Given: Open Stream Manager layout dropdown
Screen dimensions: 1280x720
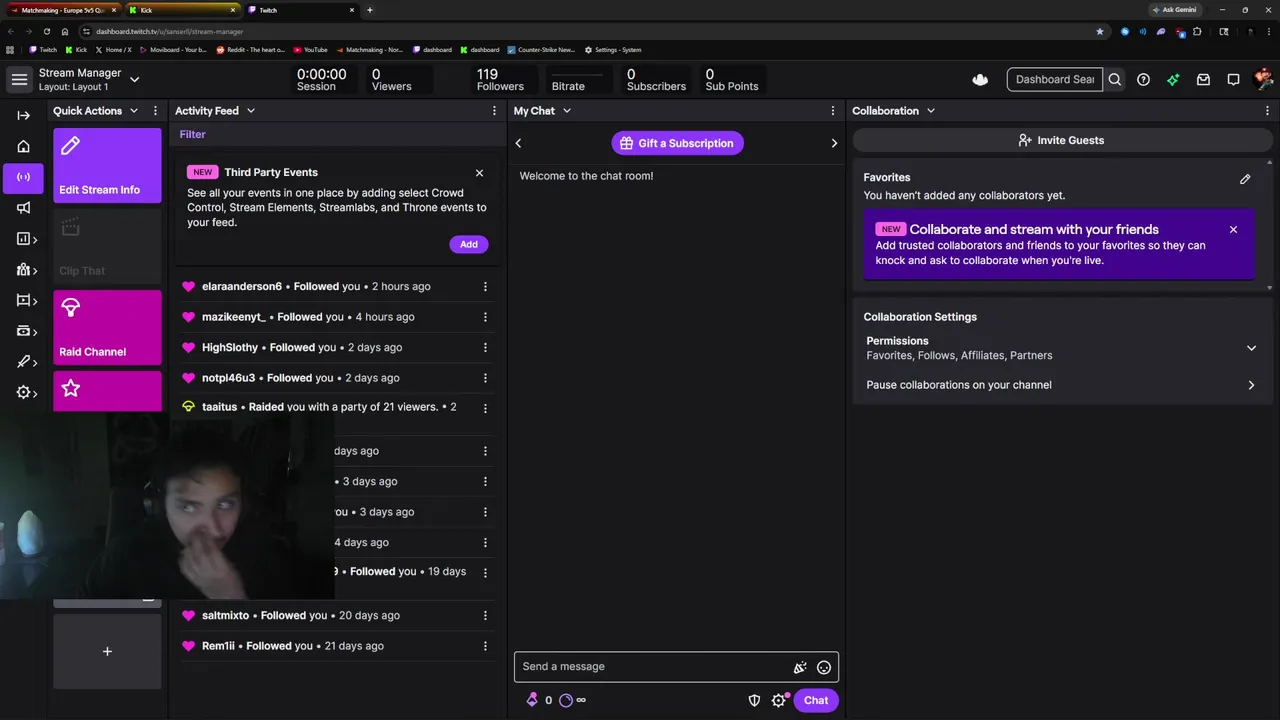Looking at the screenshot, I should click(135, 79).
